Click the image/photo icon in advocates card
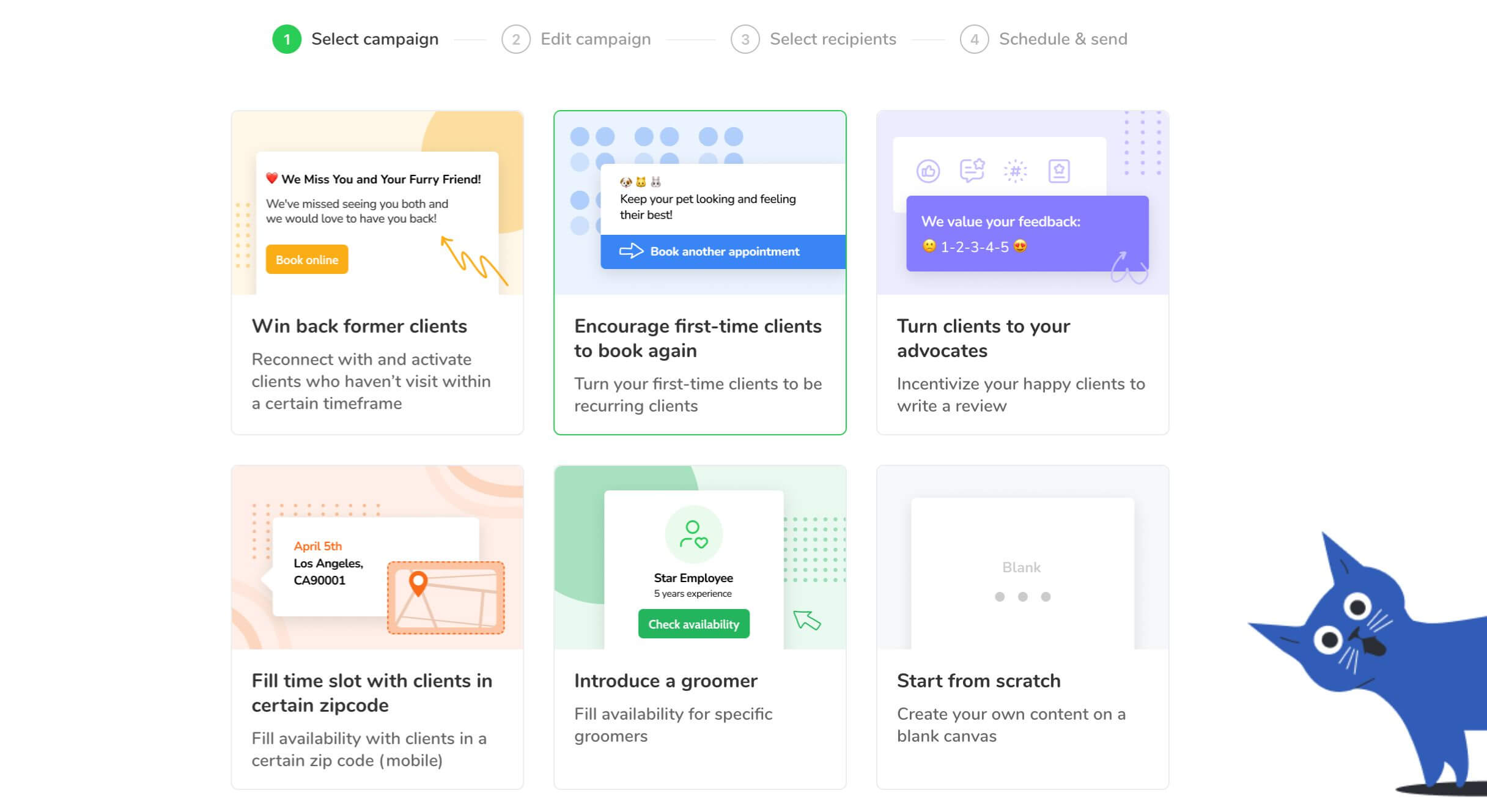 pos(1057,169)
